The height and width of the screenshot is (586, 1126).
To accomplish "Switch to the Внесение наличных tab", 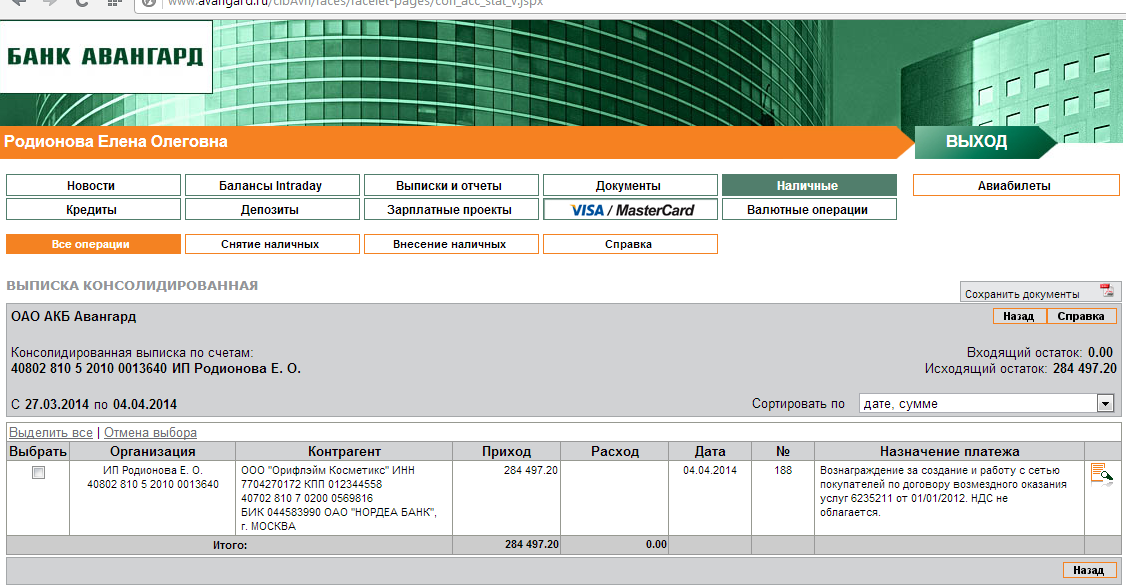I will click(x=451, y=244).
